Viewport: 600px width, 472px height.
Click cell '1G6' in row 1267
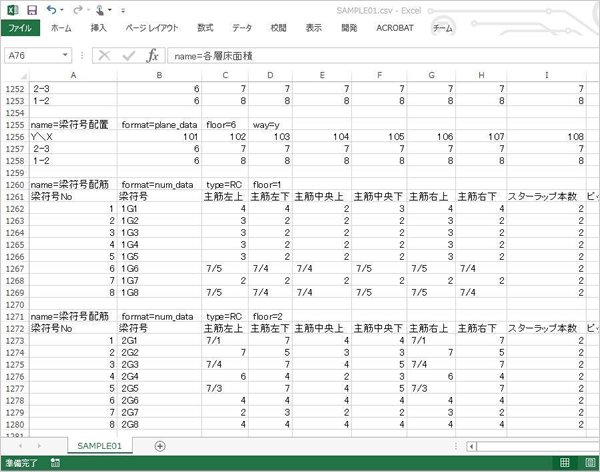pyautogui.click(x=159, y=269)
